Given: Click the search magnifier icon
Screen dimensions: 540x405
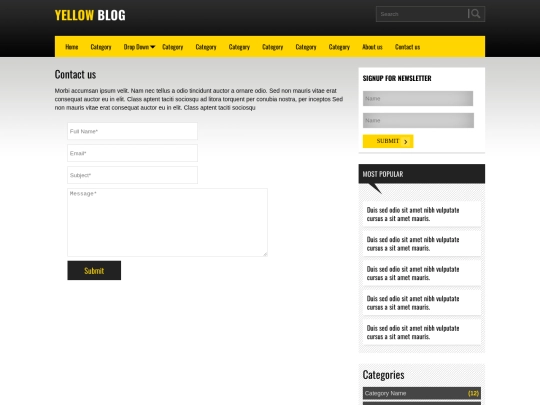Looking at the screenshot, I should click(475, 14).
